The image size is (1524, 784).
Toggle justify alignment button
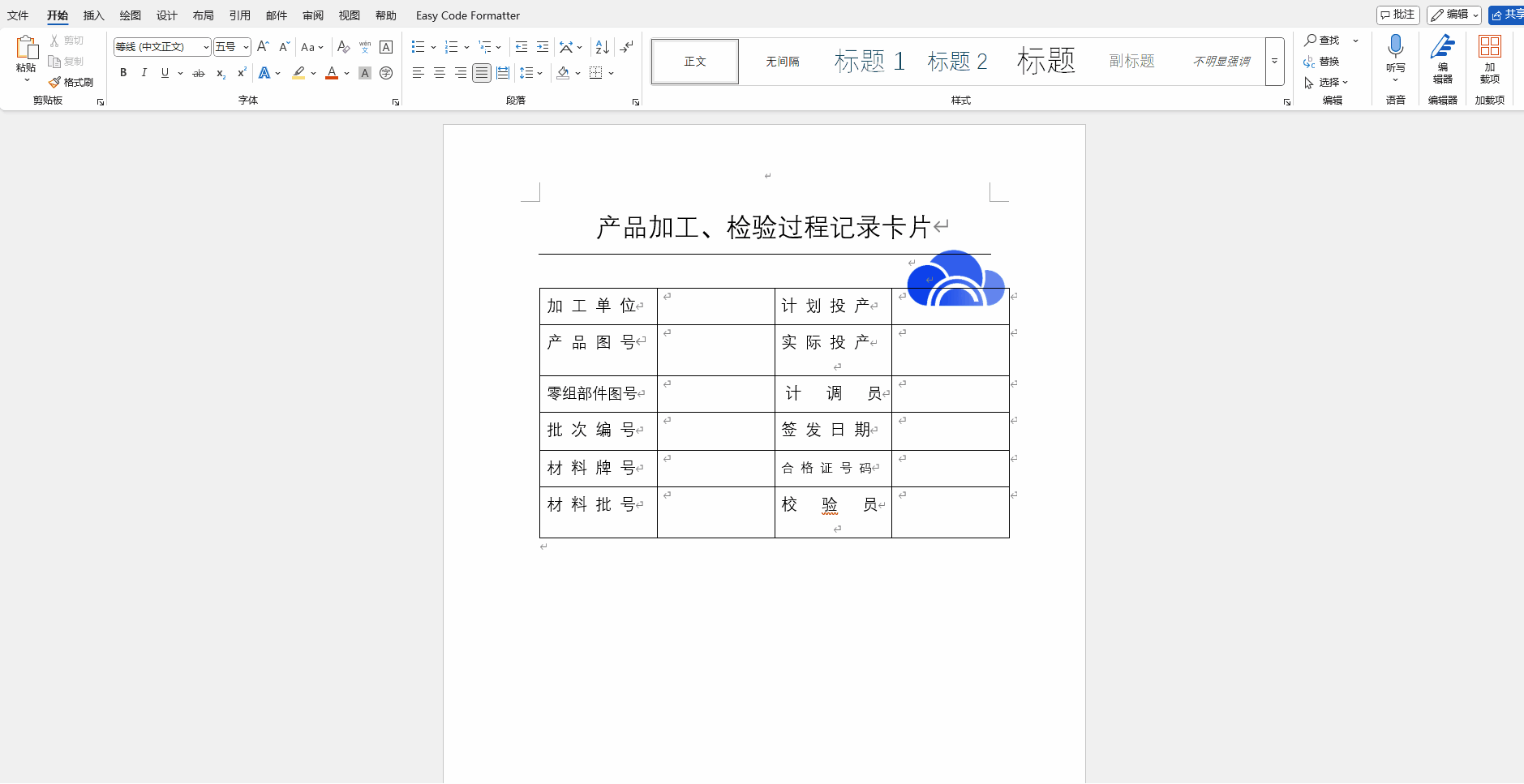(x=482, y=73)
